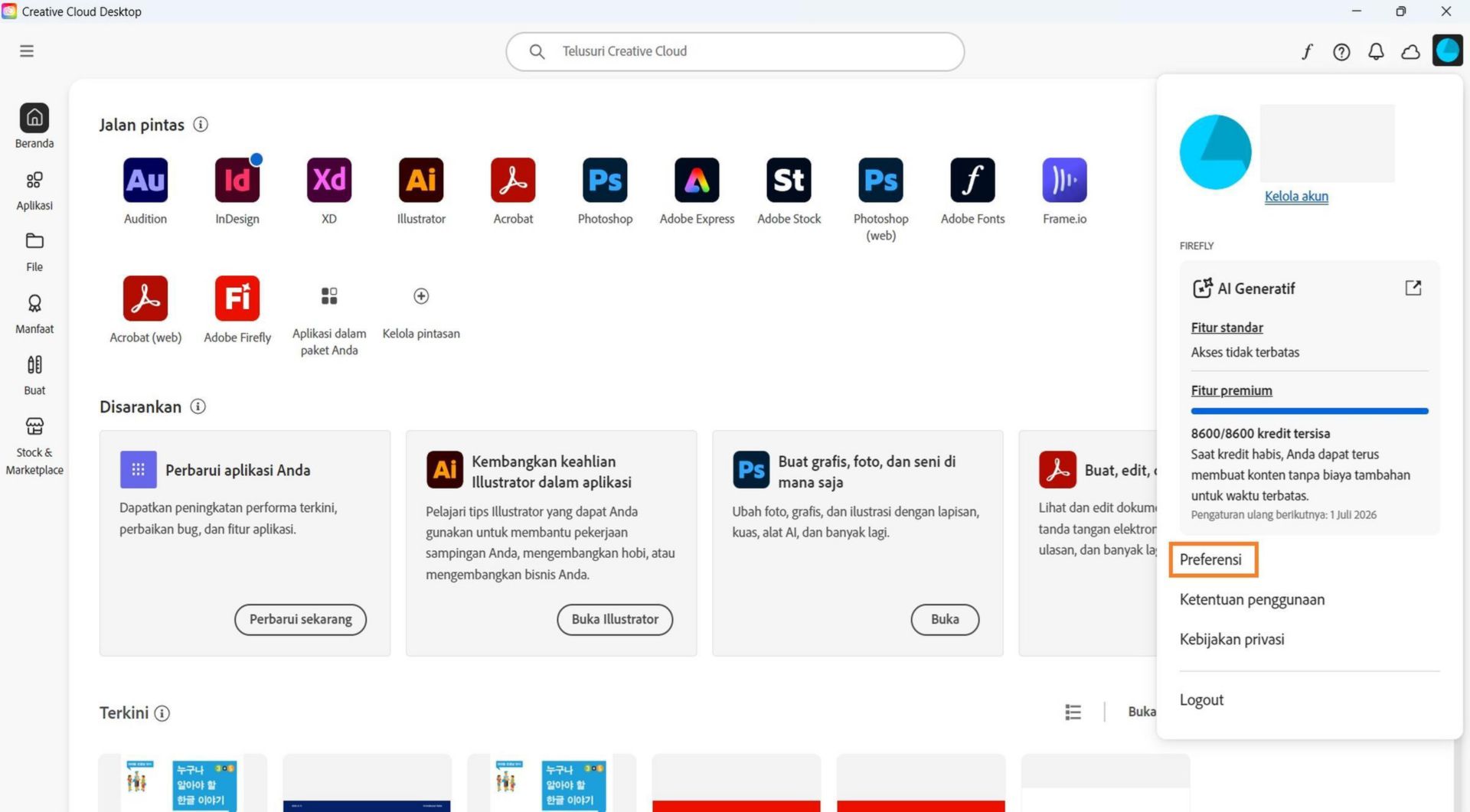Image resolution: width=1470 pixels, height=812 pixels.
Task: Select Preferensi from profile menu
Action: coord(1210,559)
